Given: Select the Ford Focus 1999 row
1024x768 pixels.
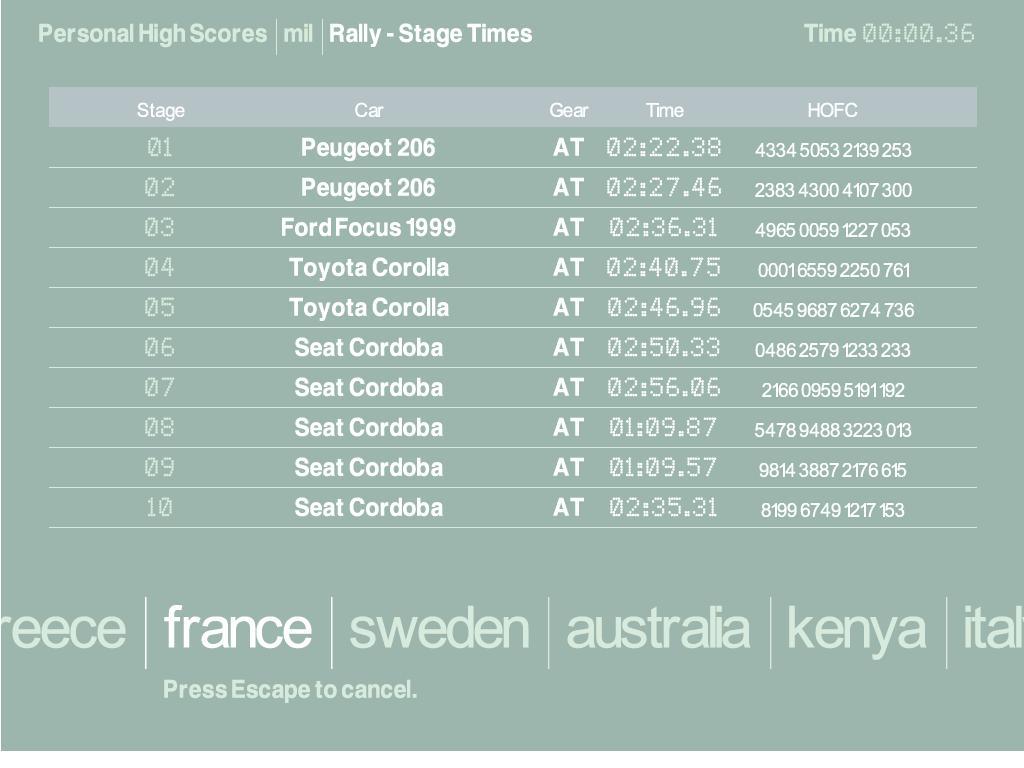Looking at the screenshot, I should (368, 228).
